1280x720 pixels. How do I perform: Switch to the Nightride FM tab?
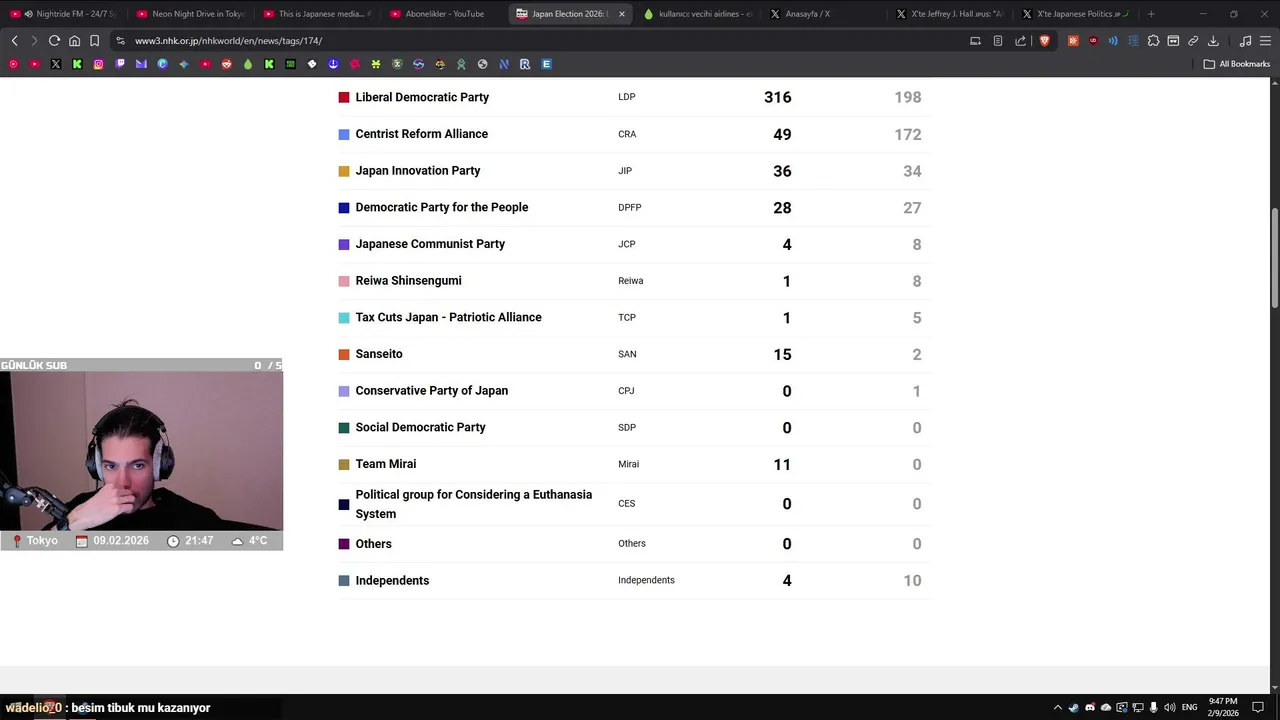click(69, 14)
